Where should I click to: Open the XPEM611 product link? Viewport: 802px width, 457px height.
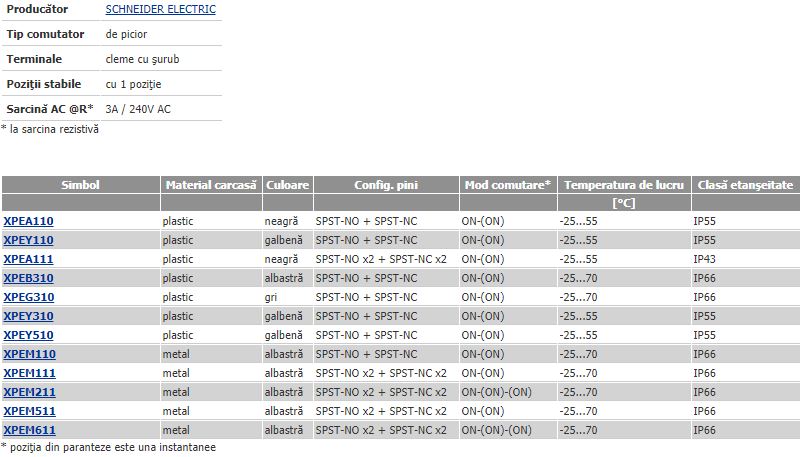coord(30,430)
